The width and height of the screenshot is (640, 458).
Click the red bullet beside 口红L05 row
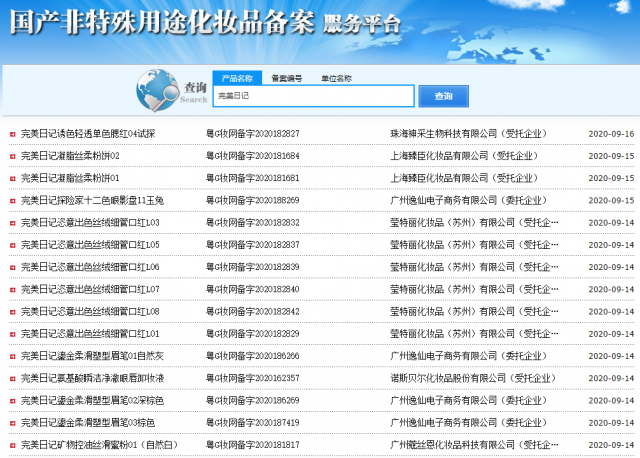click(12, 245)
